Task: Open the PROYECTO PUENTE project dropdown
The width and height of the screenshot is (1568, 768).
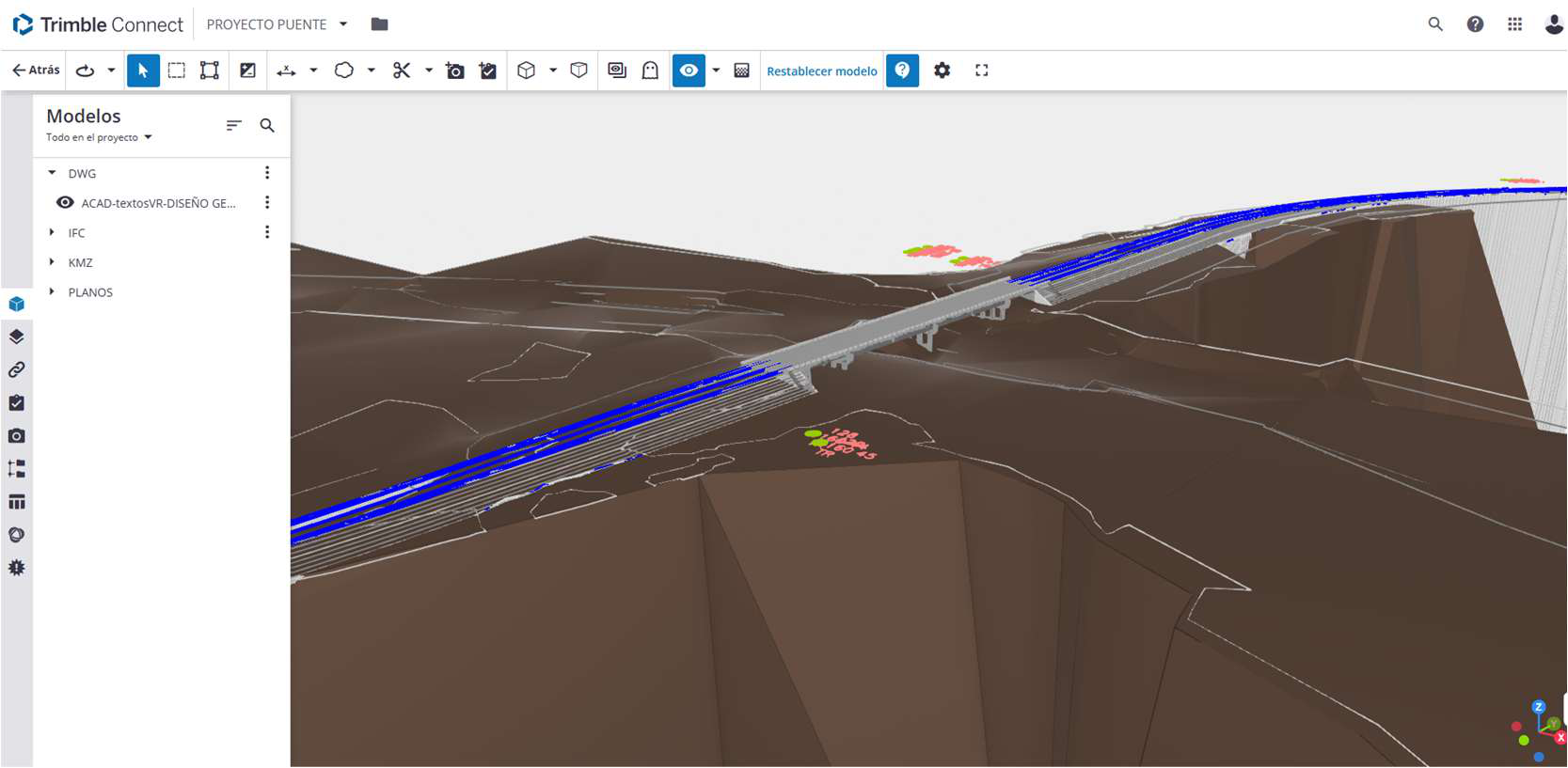Action: point(343,24)
